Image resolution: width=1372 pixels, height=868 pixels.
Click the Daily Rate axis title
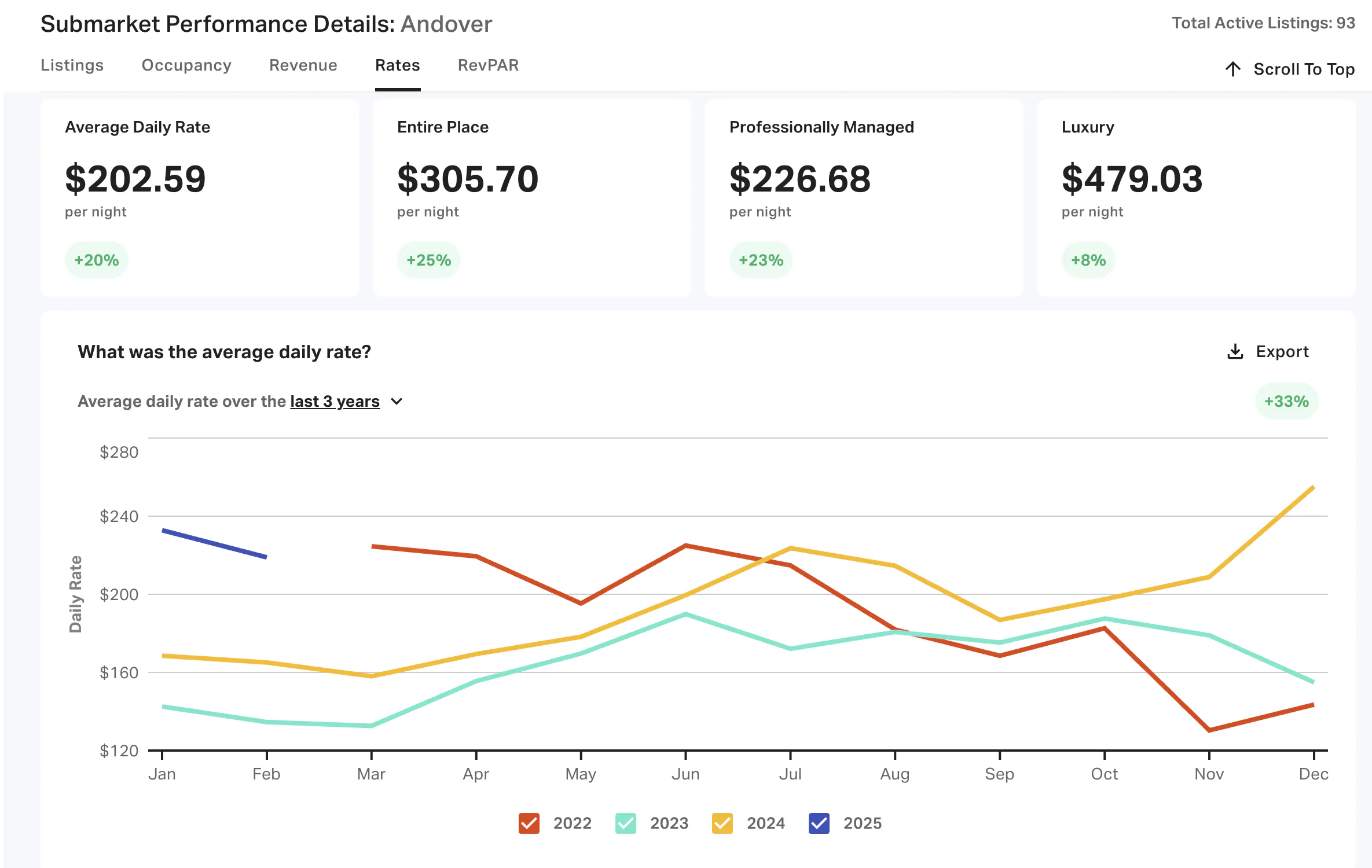click(x=76, y=594)
